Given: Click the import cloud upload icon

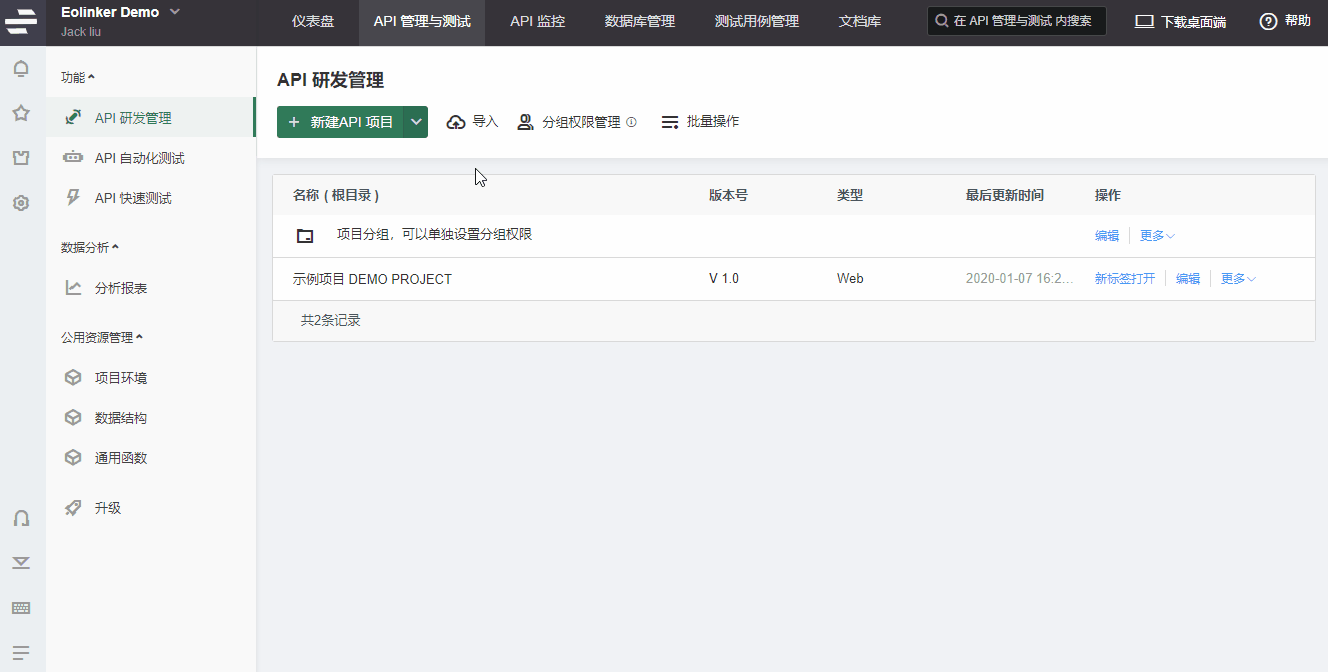Looking at the screenshot, I should [456, 122].
